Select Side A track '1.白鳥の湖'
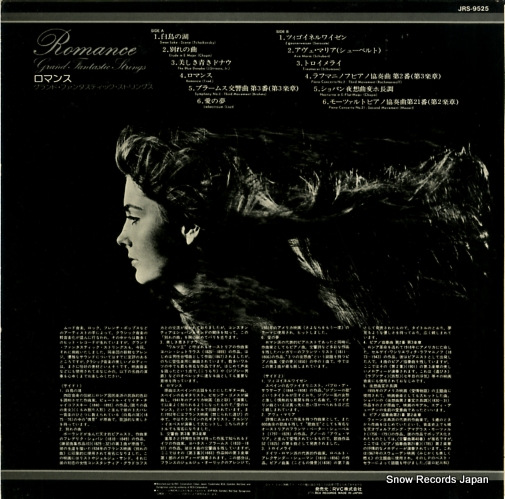This screenshot has width=505, height=499. 172,37
